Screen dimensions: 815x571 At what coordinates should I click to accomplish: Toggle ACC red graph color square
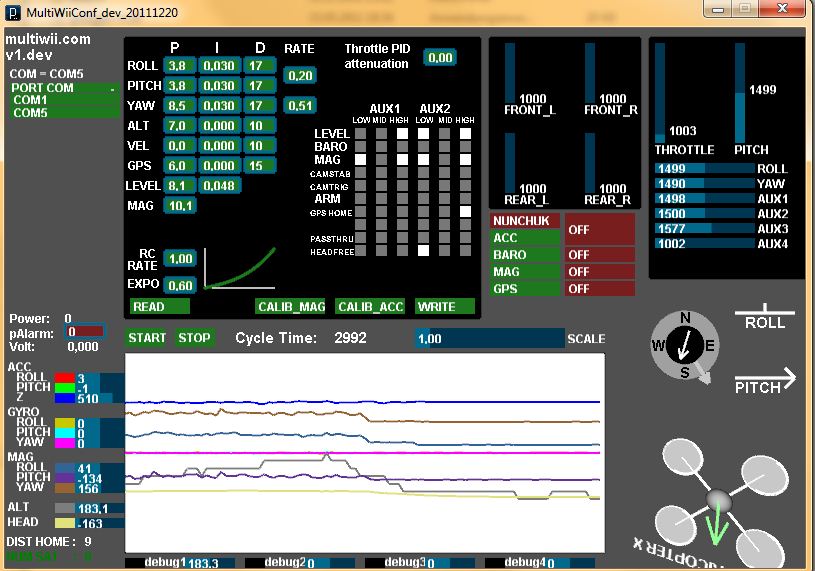(65, 378)
